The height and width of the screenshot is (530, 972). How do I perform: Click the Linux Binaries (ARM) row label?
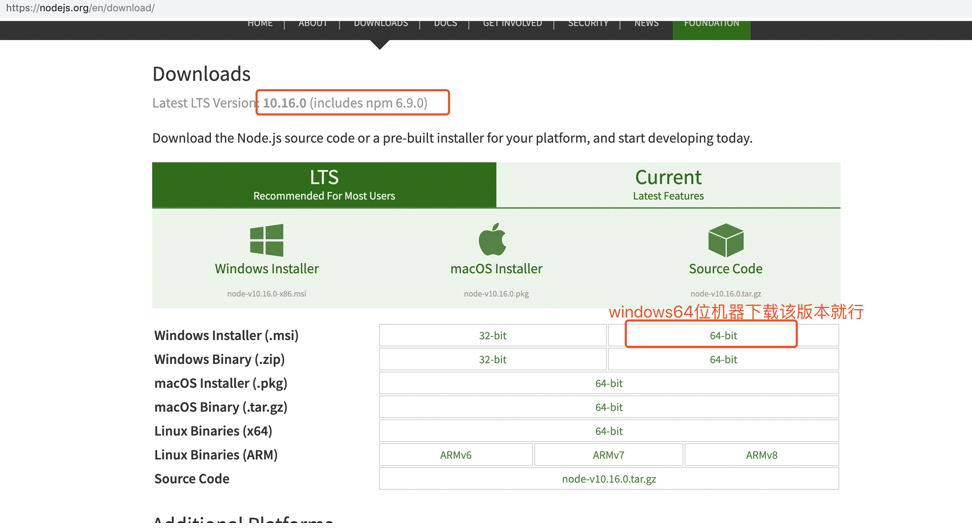click(216, 455)
